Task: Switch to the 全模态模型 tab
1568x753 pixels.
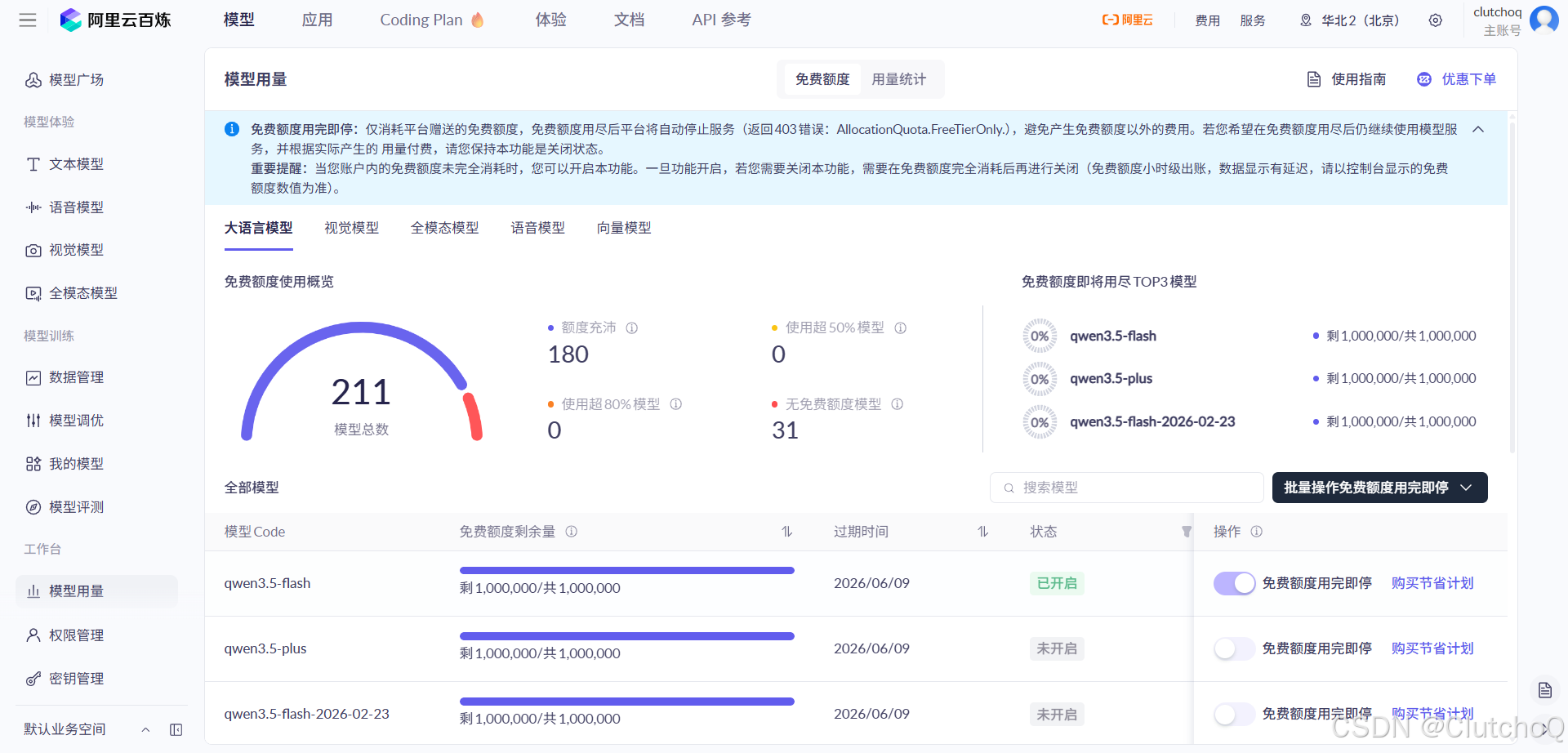Action: coord(444,228)
